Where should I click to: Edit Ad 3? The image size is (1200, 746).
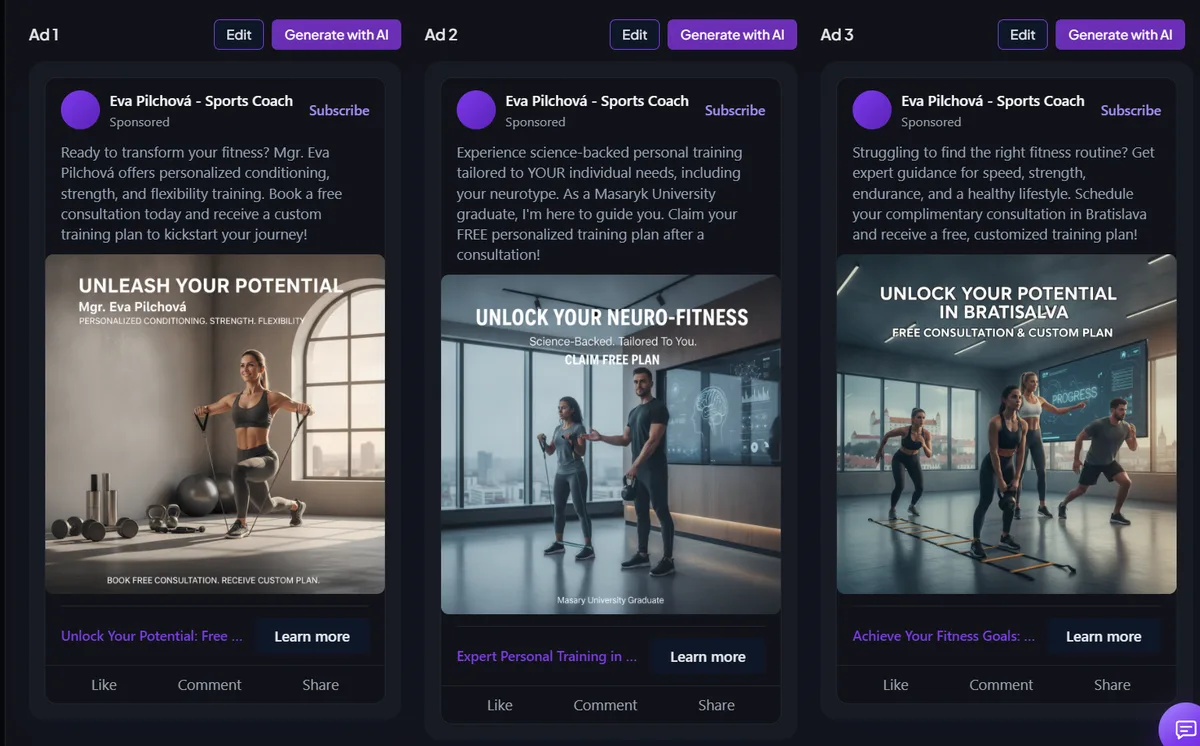pos(1022,34)
